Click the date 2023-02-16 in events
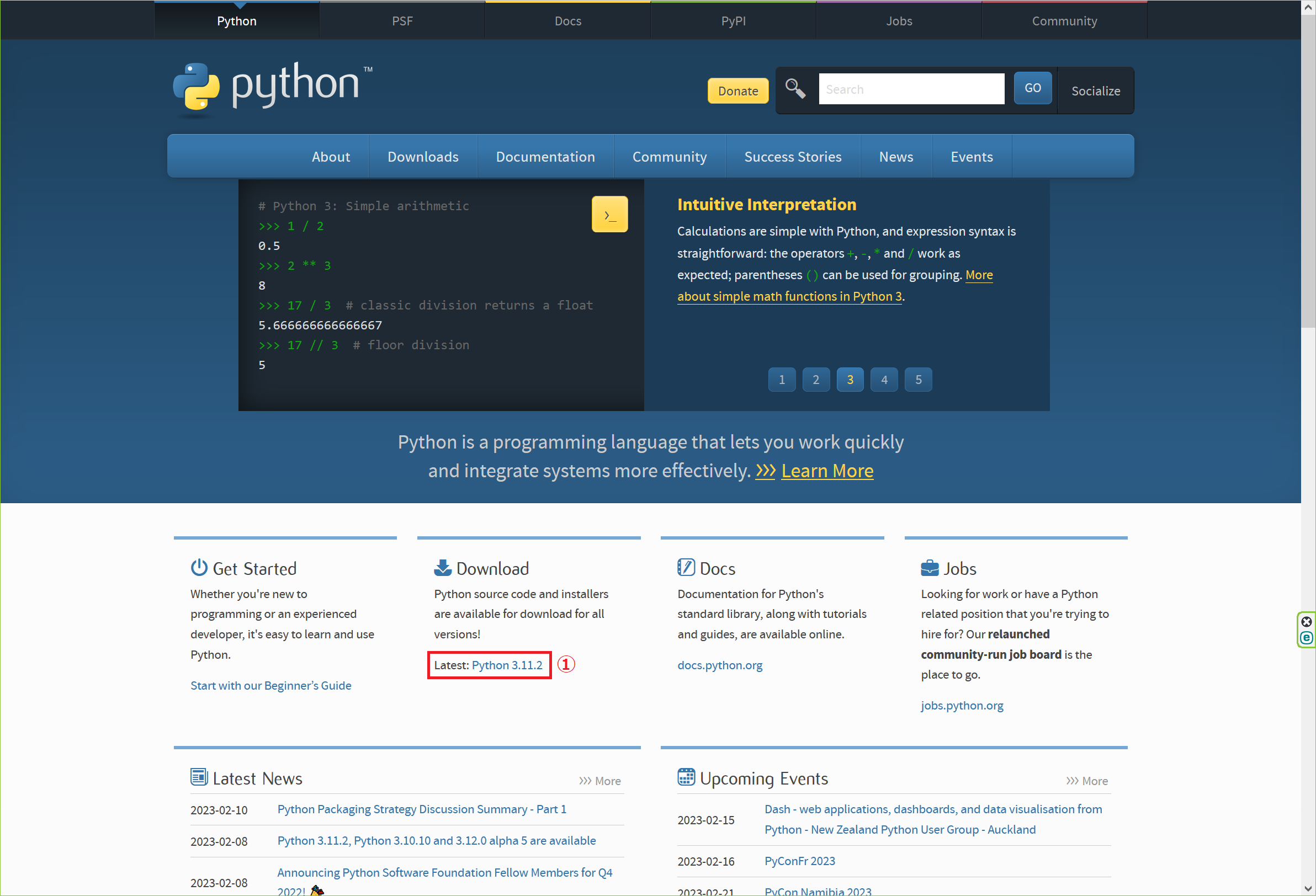Image resolution: width=1316 pixels, height=896 pixels. 705,861
